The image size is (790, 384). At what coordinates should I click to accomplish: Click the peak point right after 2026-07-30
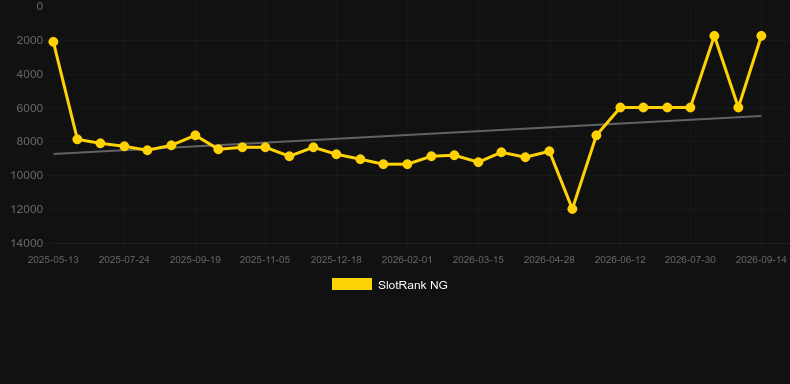tap(714, 36)
